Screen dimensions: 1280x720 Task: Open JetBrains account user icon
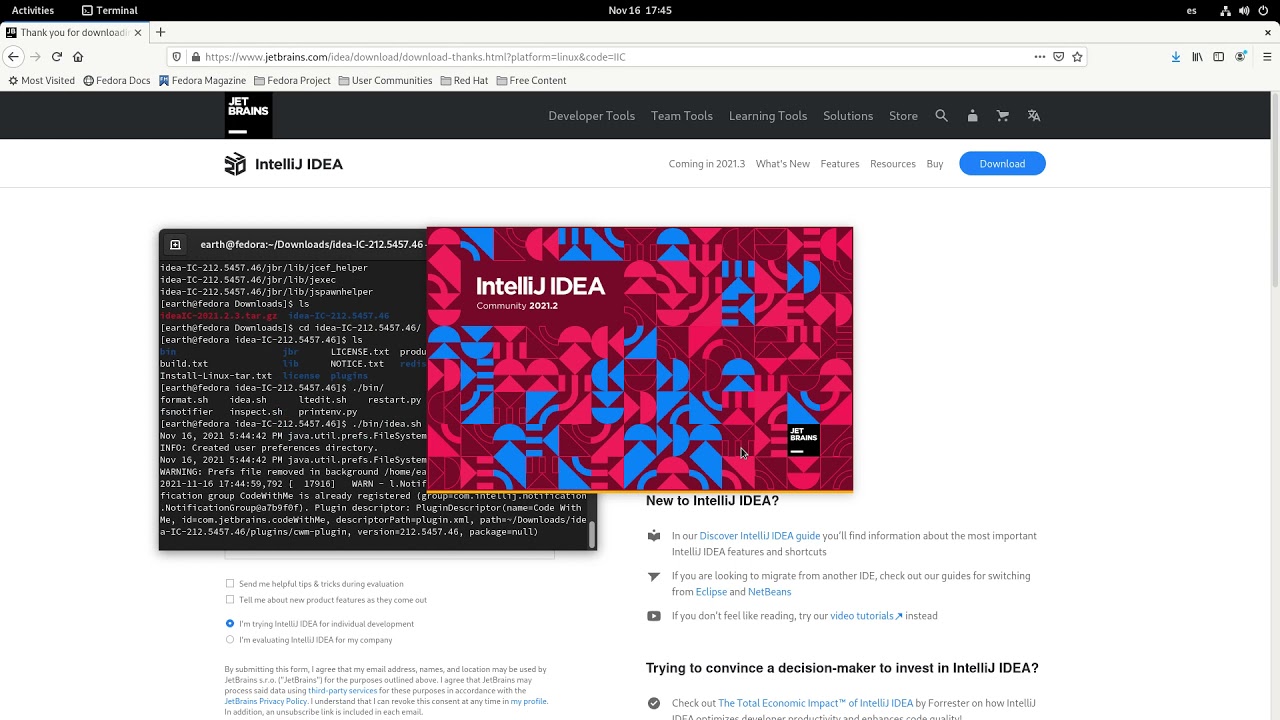972,116
